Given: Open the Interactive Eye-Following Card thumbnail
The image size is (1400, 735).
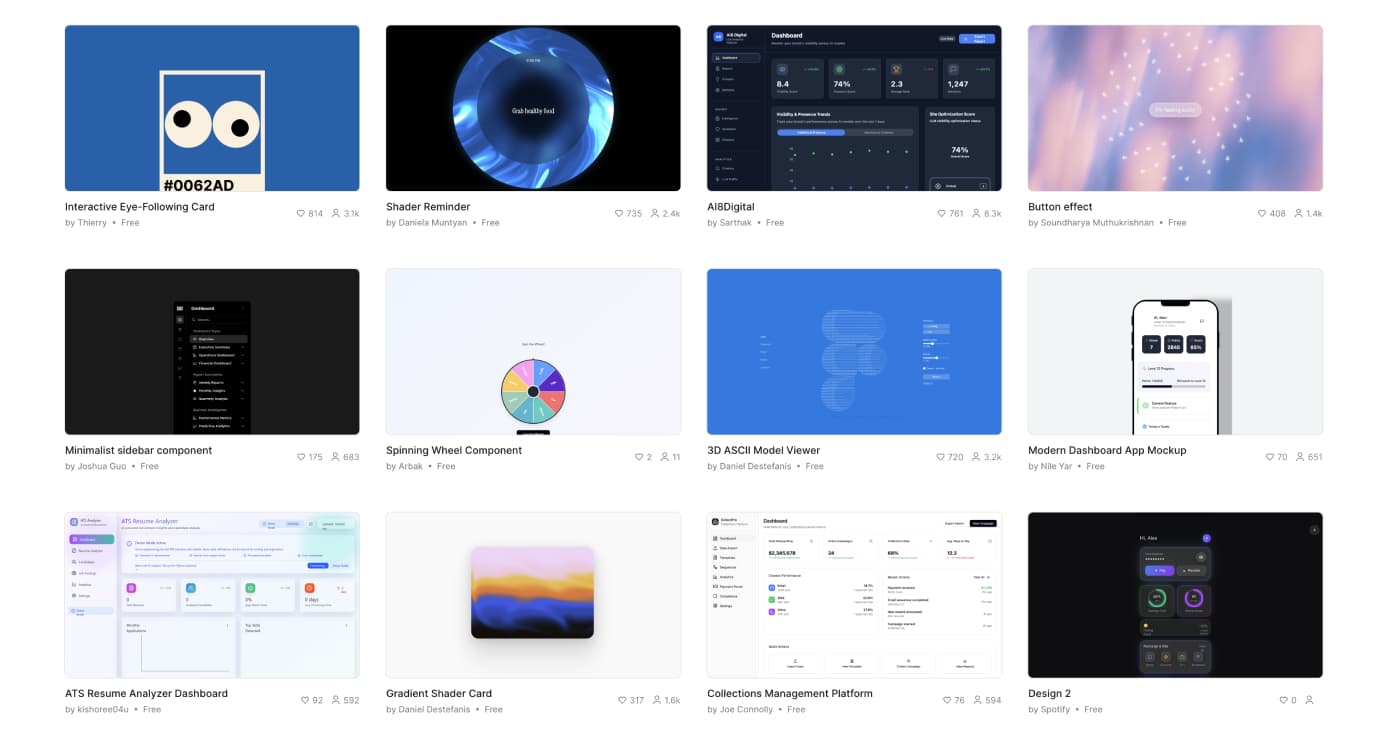Looking at the screenshot, I should pyautogui.click(x=212, y=108).
